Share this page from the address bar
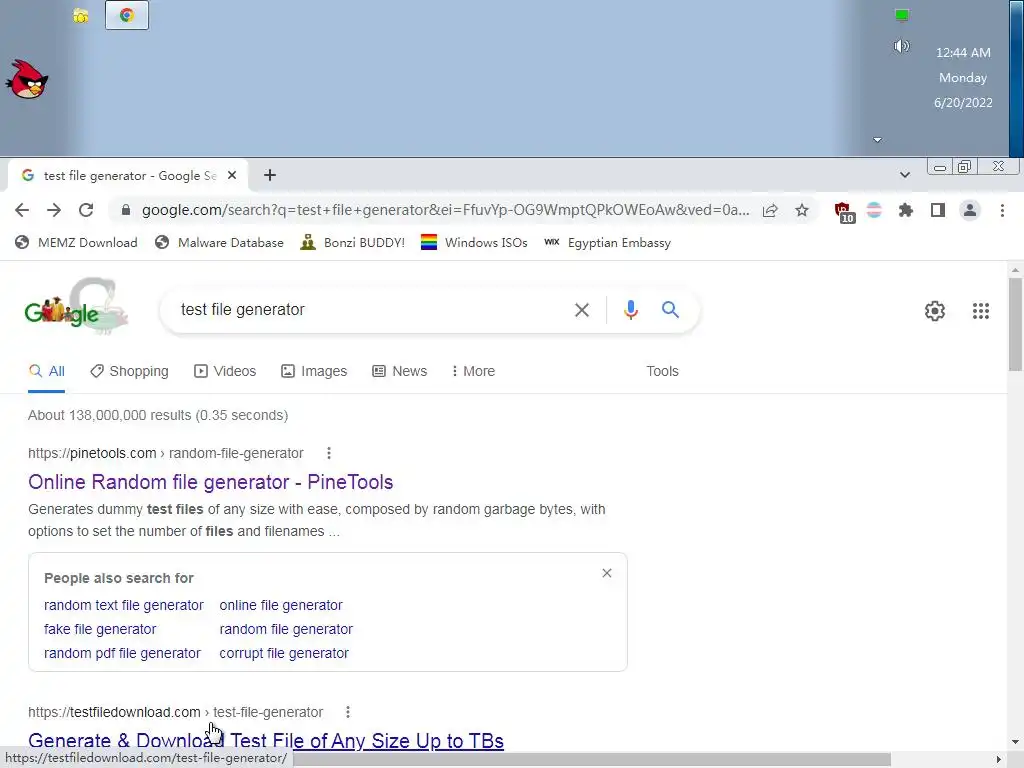 pyautogui.click(x=770, y=210)
